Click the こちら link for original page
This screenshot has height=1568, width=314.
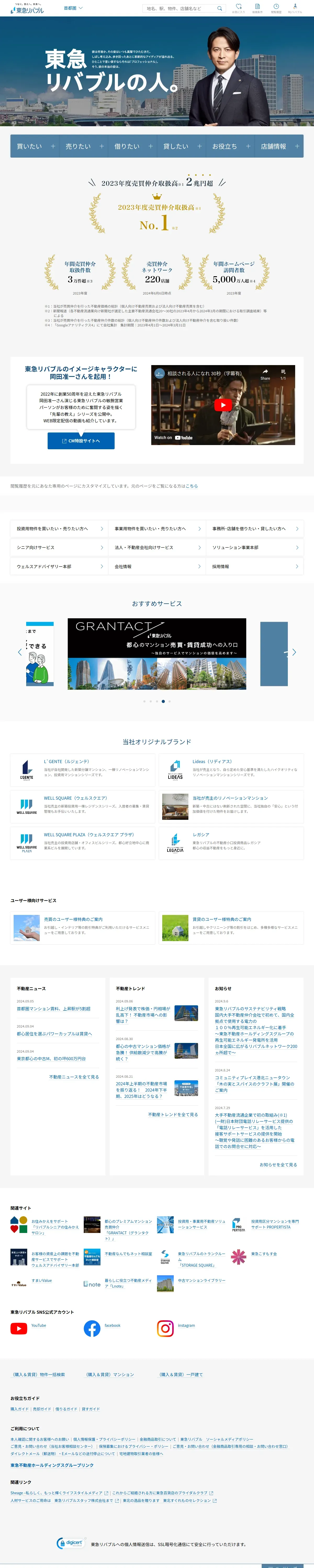point(192,486)
